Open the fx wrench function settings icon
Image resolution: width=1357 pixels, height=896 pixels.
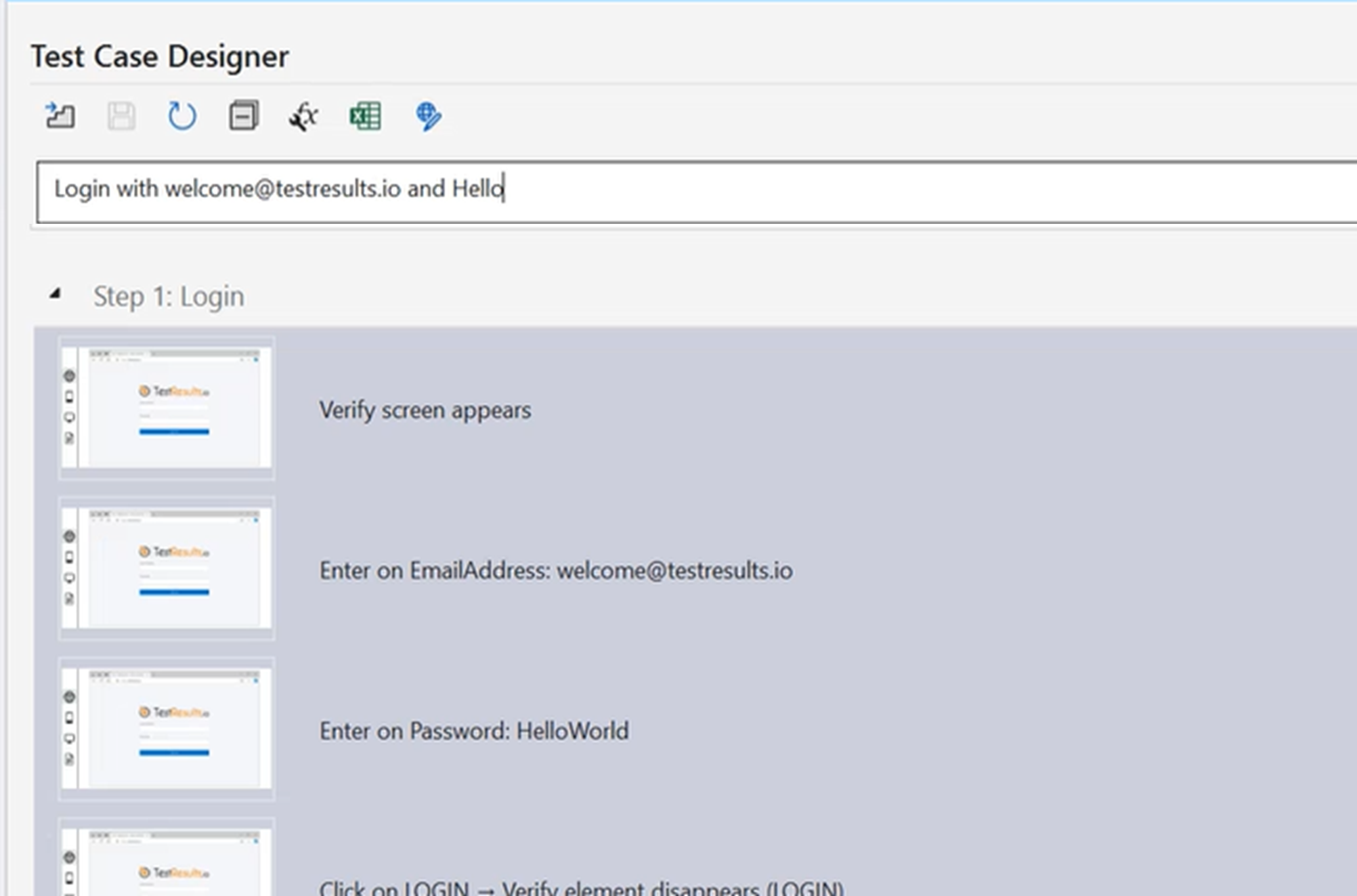tap(304, 116)
